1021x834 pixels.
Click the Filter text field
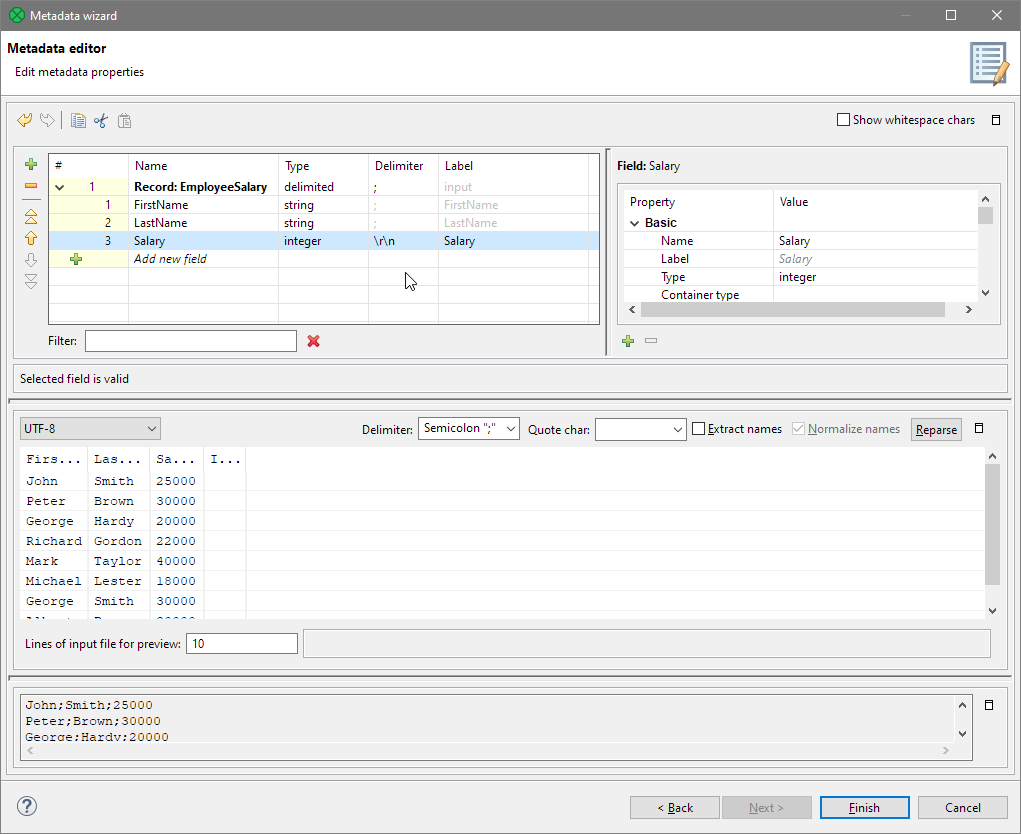190,341
